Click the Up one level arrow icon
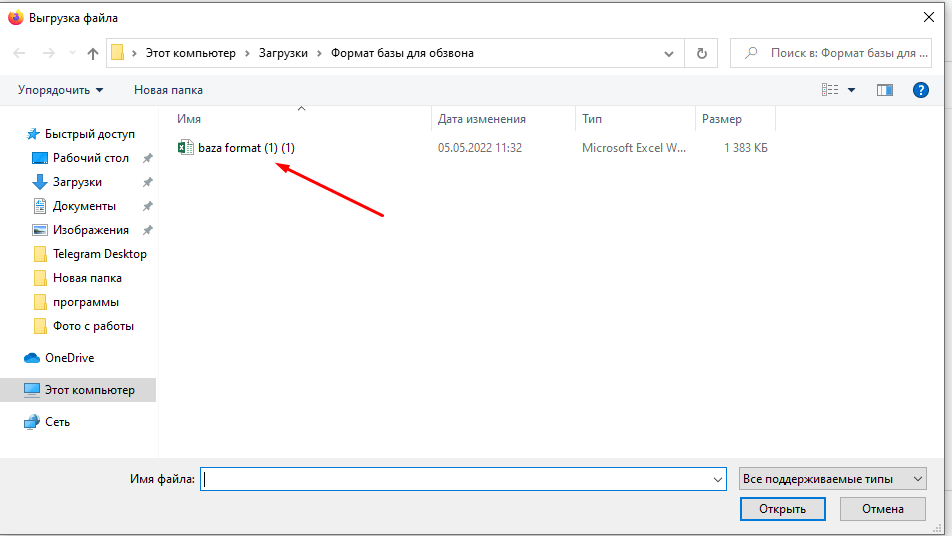 [93, 53]
